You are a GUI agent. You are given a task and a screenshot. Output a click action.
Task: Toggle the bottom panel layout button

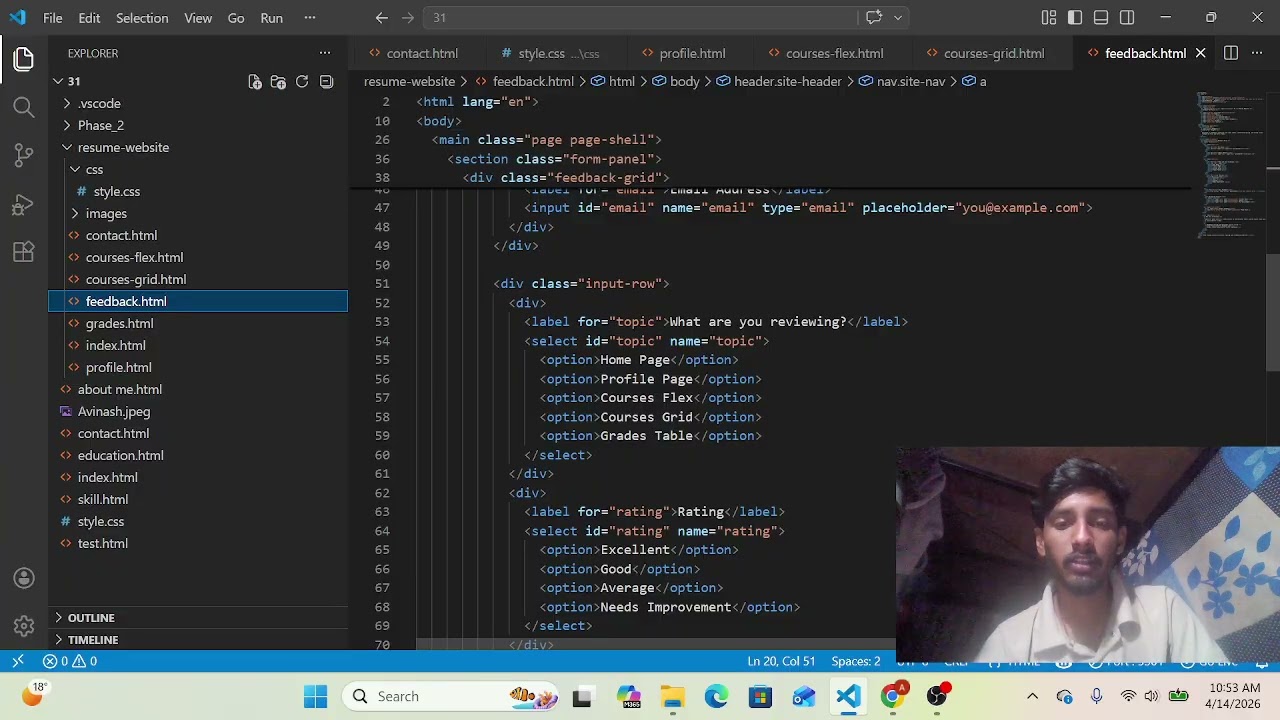click(x=1101, y=18)
